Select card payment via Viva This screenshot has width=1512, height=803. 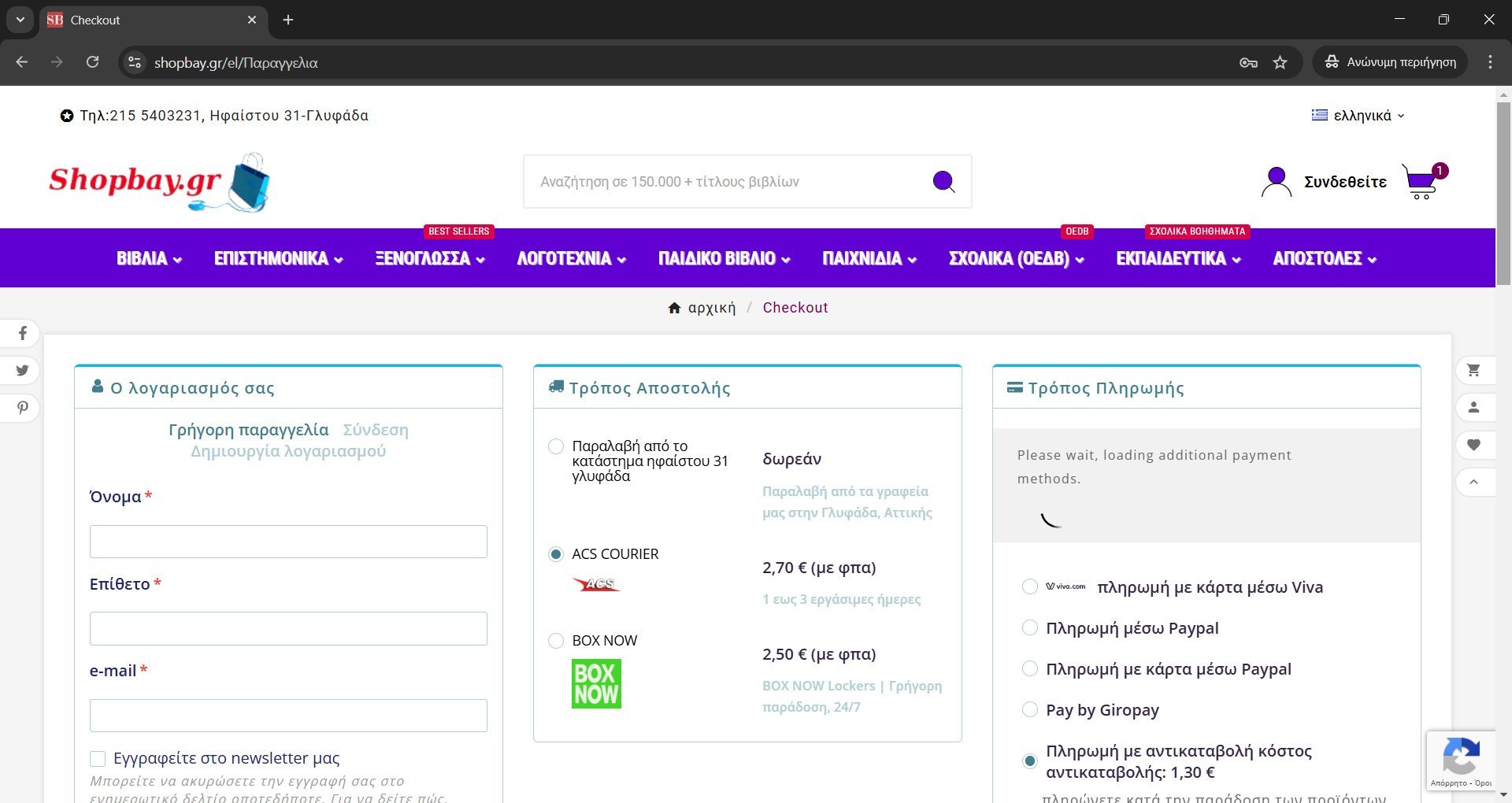coord(1029,587)
